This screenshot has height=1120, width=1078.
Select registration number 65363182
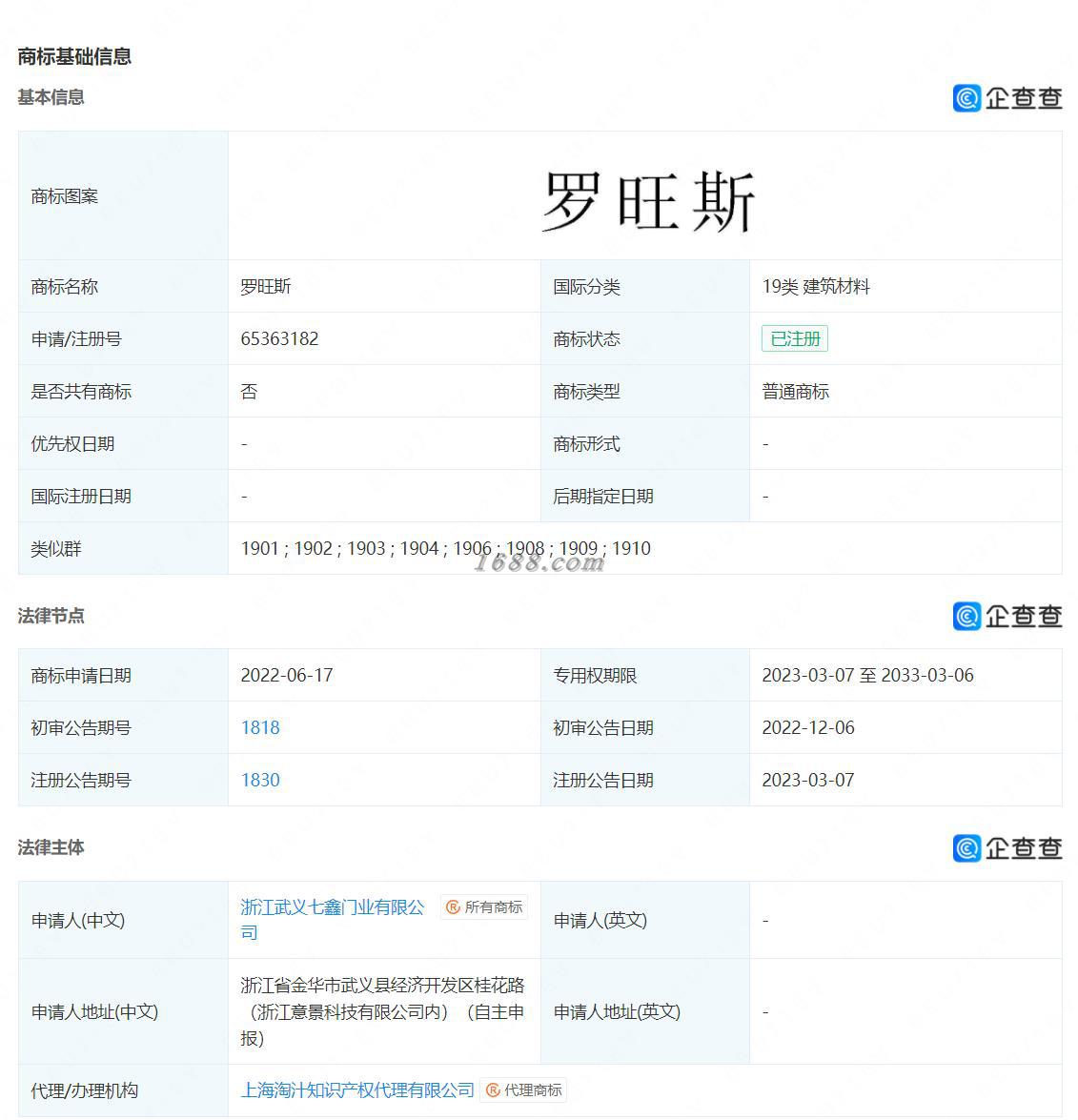pyautogui.click(x=279, y=338)
